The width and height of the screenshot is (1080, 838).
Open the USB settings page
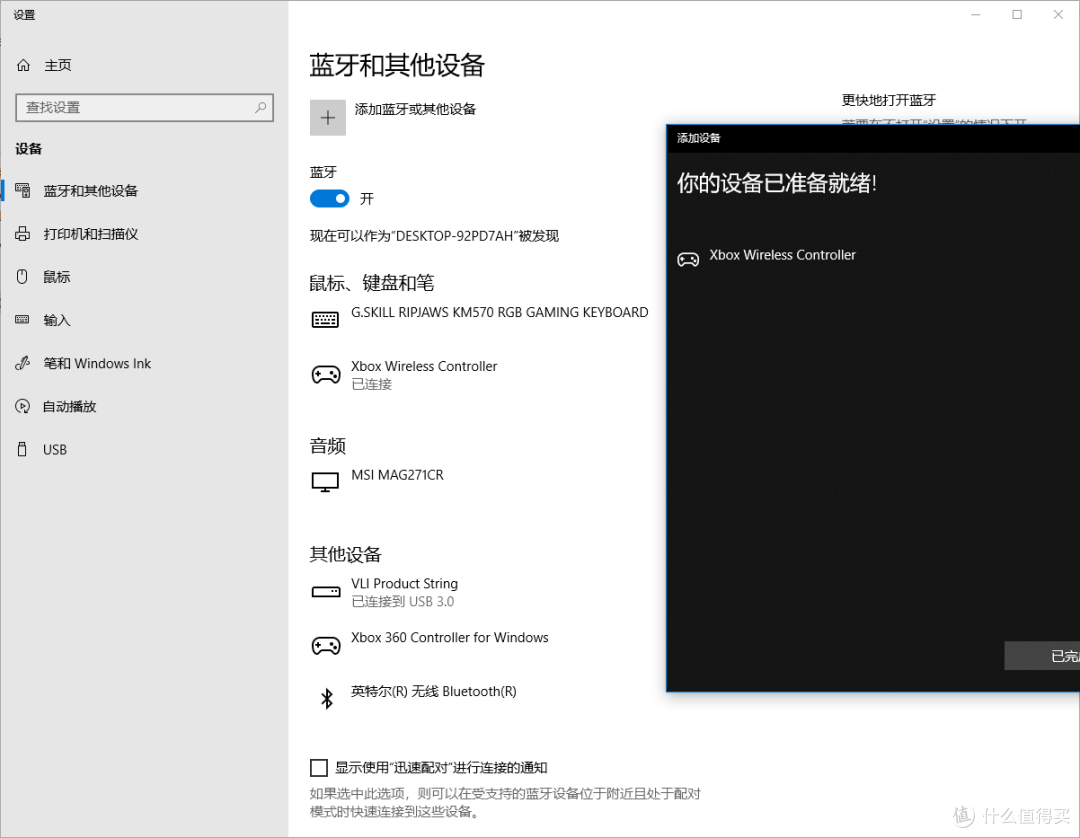145,450
